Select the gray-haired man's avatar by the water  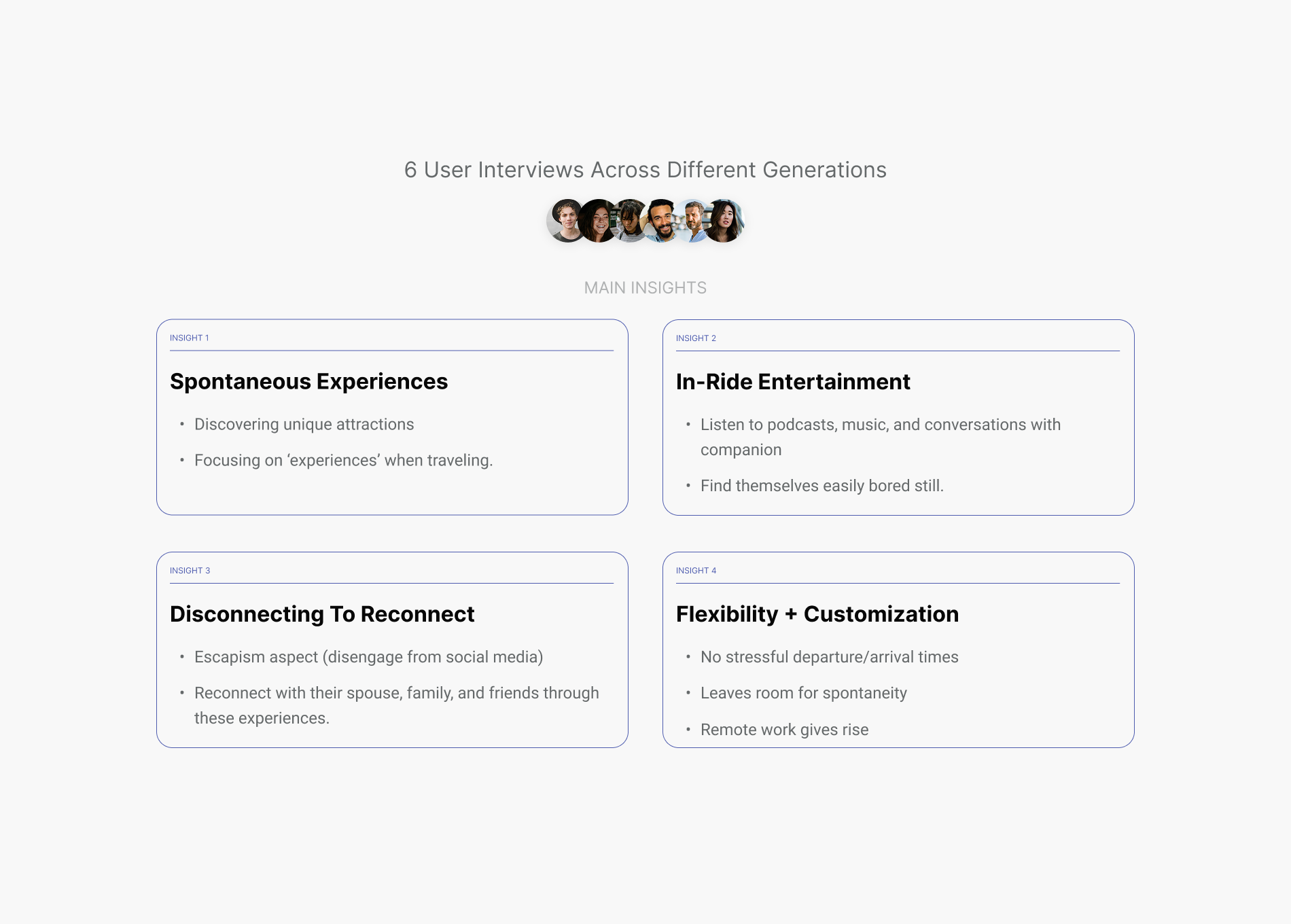[x=692, y=220]
